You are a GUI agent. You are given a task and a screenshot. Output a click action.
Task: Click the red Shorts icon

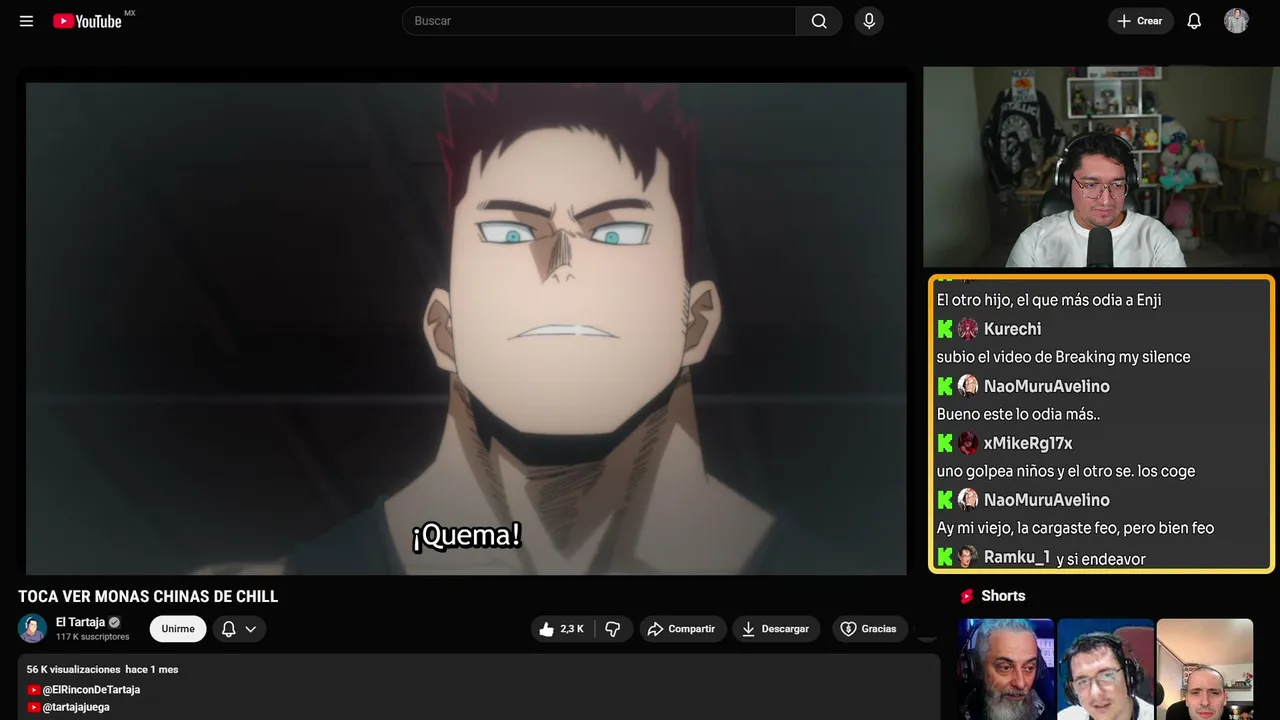click(967, 596)
